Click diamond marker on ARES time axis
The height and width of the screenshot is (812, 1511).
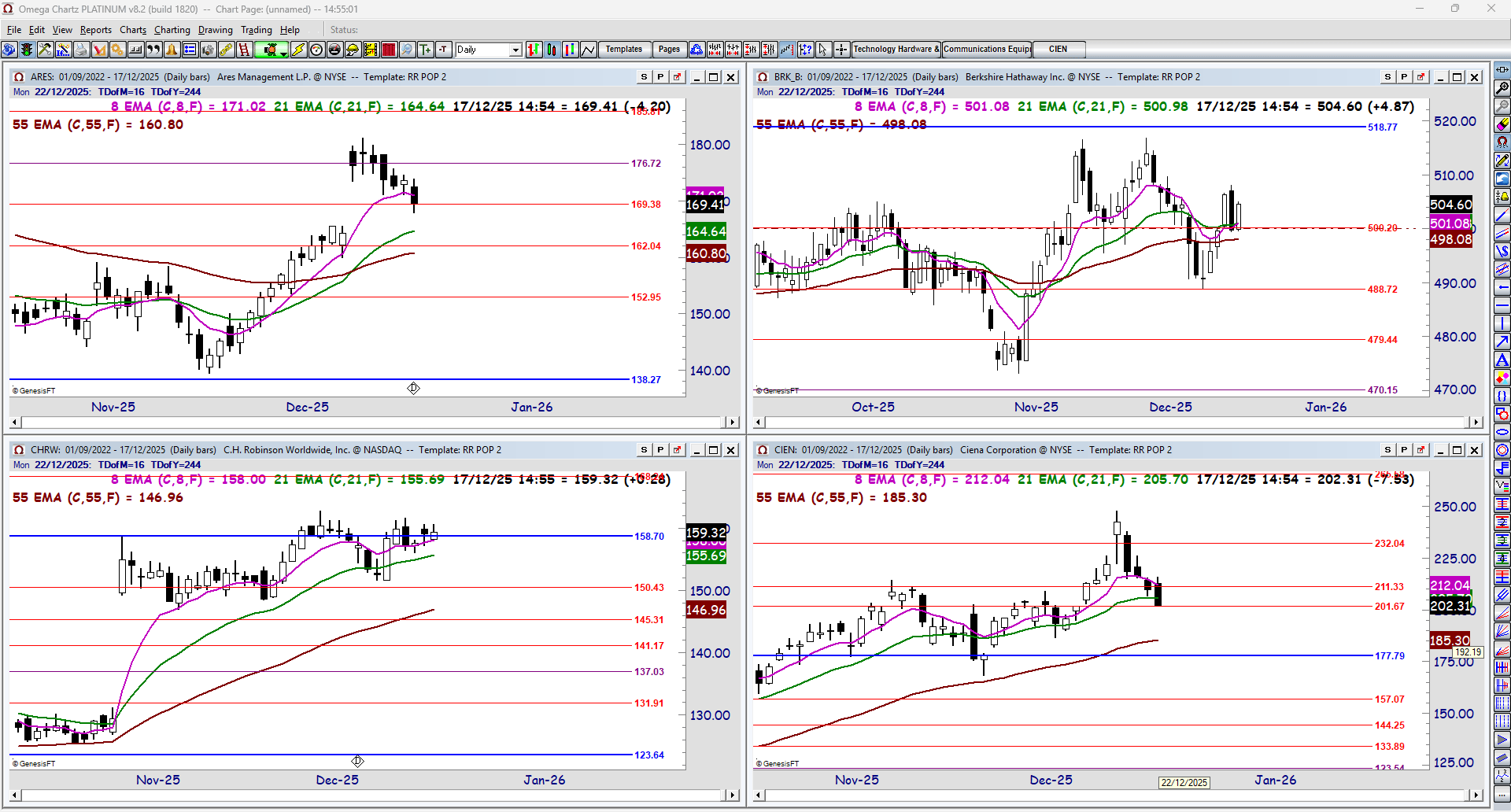(x=413, y=389)
